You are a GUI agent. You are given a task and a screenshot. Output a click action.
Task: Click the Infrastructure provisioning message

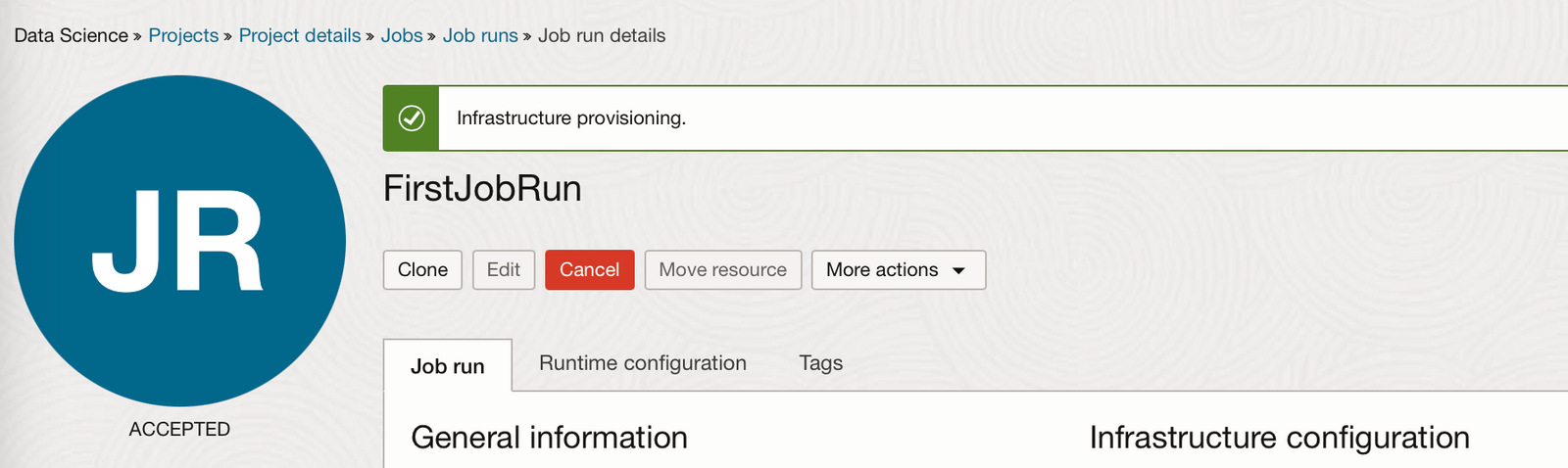pyautogui.click(x=571, y=118)
